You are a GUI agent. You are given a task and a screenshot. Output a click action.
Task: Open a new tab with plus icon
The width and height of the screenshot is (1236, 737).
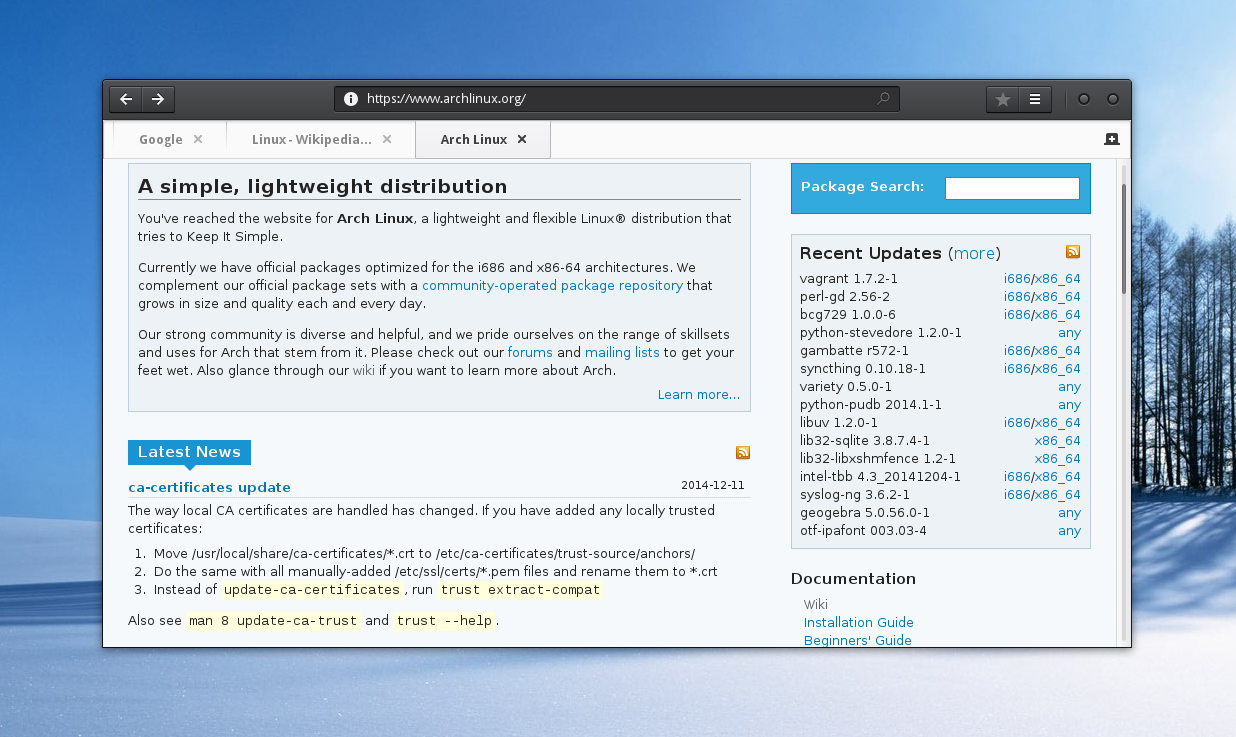pyautogui.click(x=1111, y=140)
